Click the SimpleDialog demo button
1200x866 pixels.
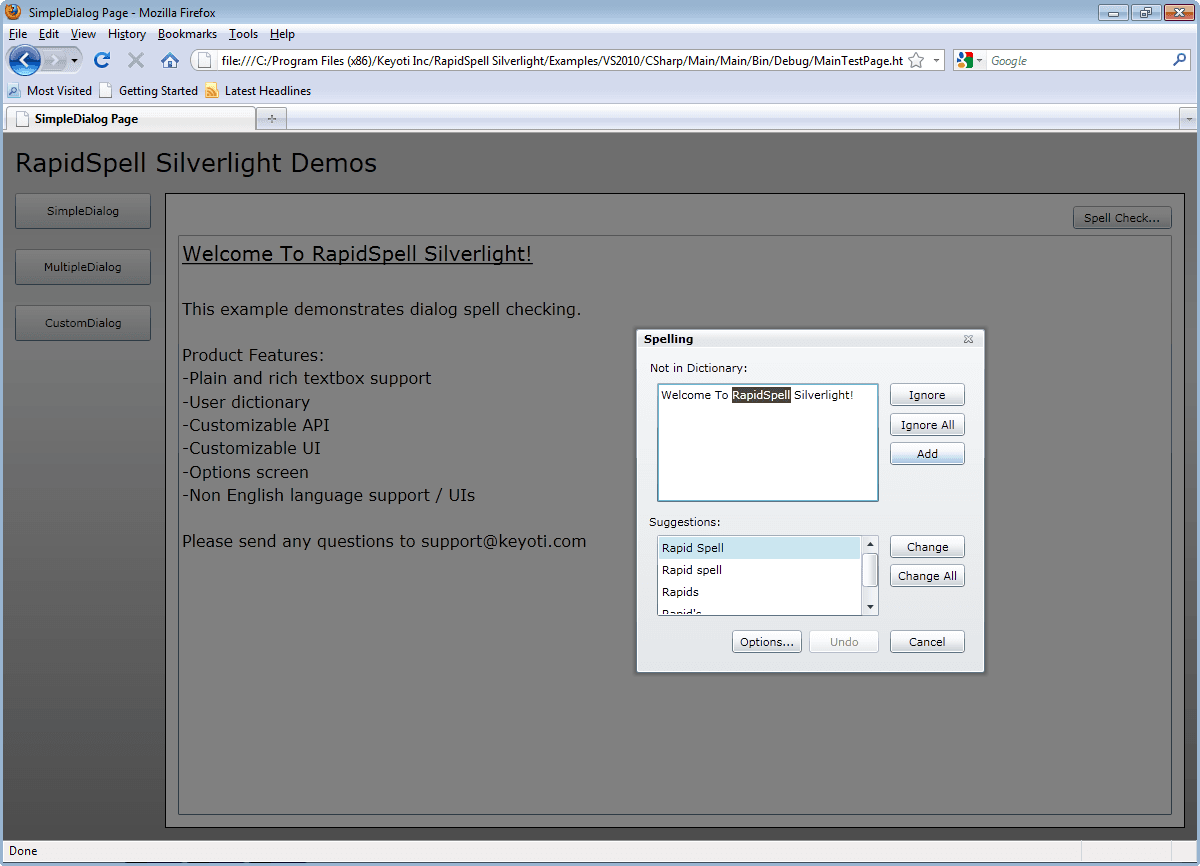(x=83, y=211)
